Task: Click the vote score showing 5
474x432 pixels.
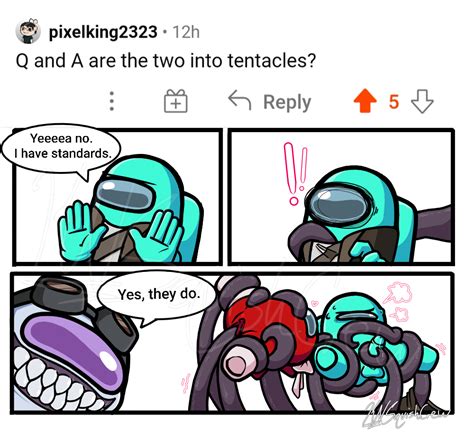Action: click(x=394, y=102)
